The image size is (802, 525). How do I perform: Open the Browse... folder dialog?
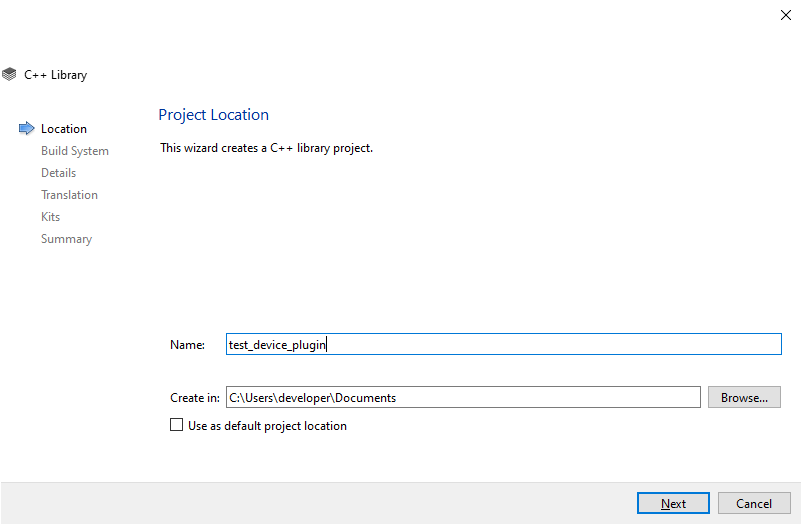point(744,398)
